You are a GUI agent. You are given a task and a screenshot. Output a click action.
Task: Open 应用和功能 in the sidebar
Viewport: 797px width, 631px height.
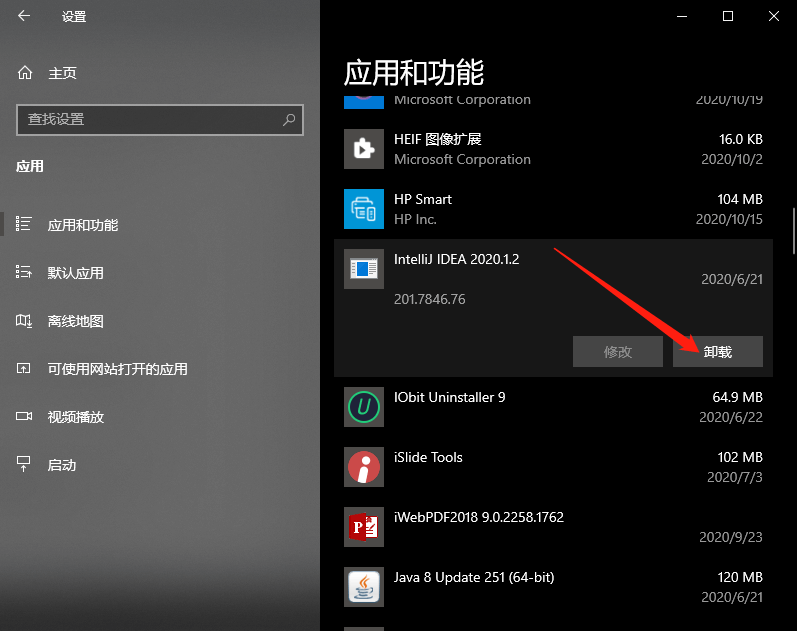point(83,225)
